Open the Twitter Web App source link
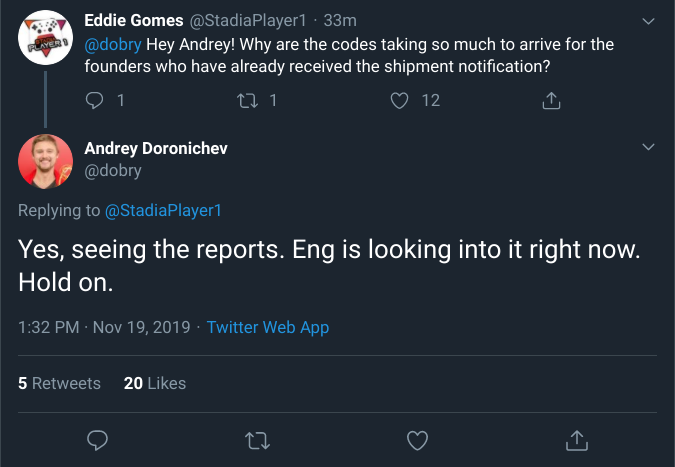675x467 pixels. pyautogui.click(x=268, y=327)
